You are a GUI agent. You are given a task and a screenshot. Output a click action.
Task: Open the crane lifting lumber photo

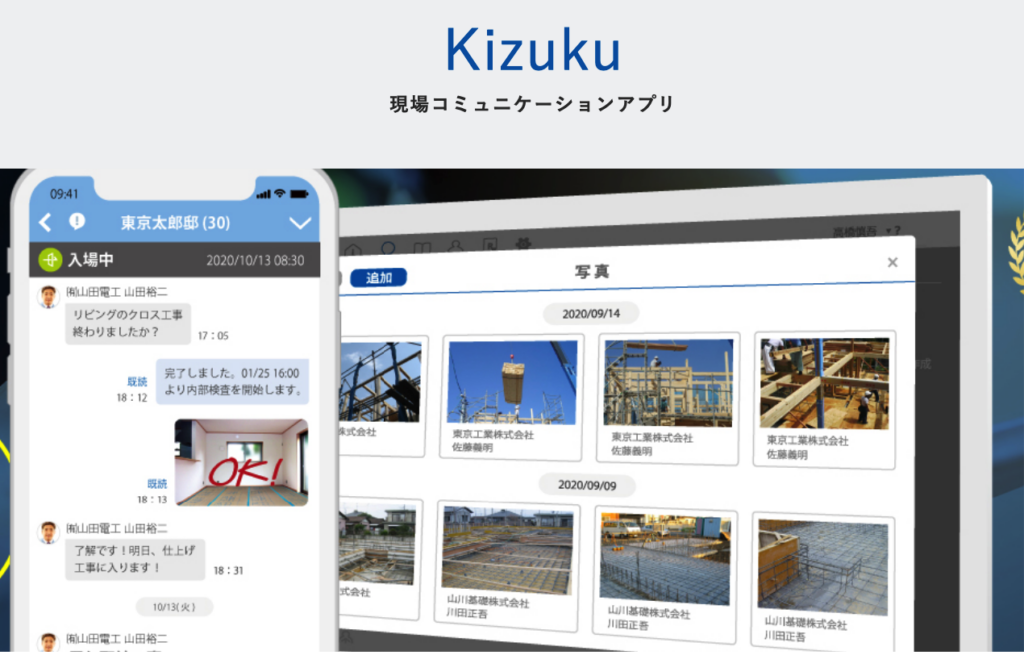point(512,381)
